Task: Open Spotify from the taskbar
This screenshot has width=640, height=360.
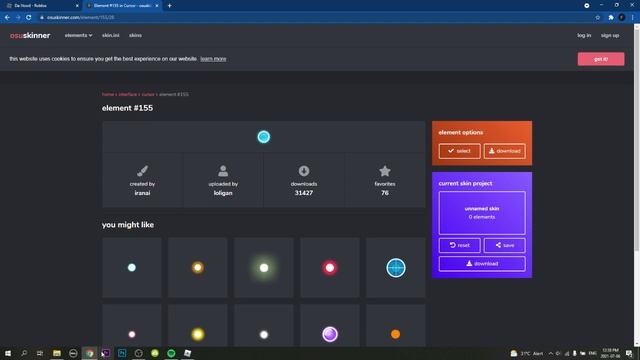Action: click(x=171, y=353)
